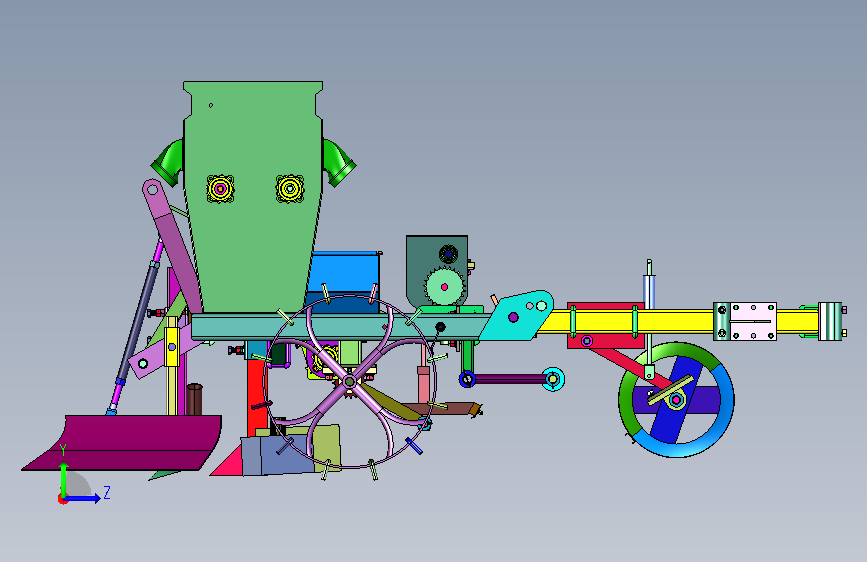Image resolution: width=867 pixels, height=562 pixels.
Task: Select the dark green gearbox housing
Action: [x=426, y=256]
